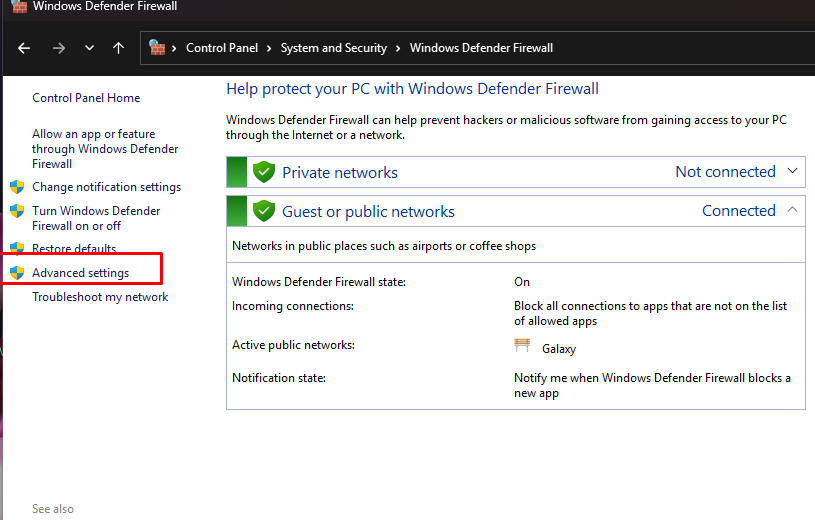
Task: Go up one level with Up arrow
Action: coord(119,48)
